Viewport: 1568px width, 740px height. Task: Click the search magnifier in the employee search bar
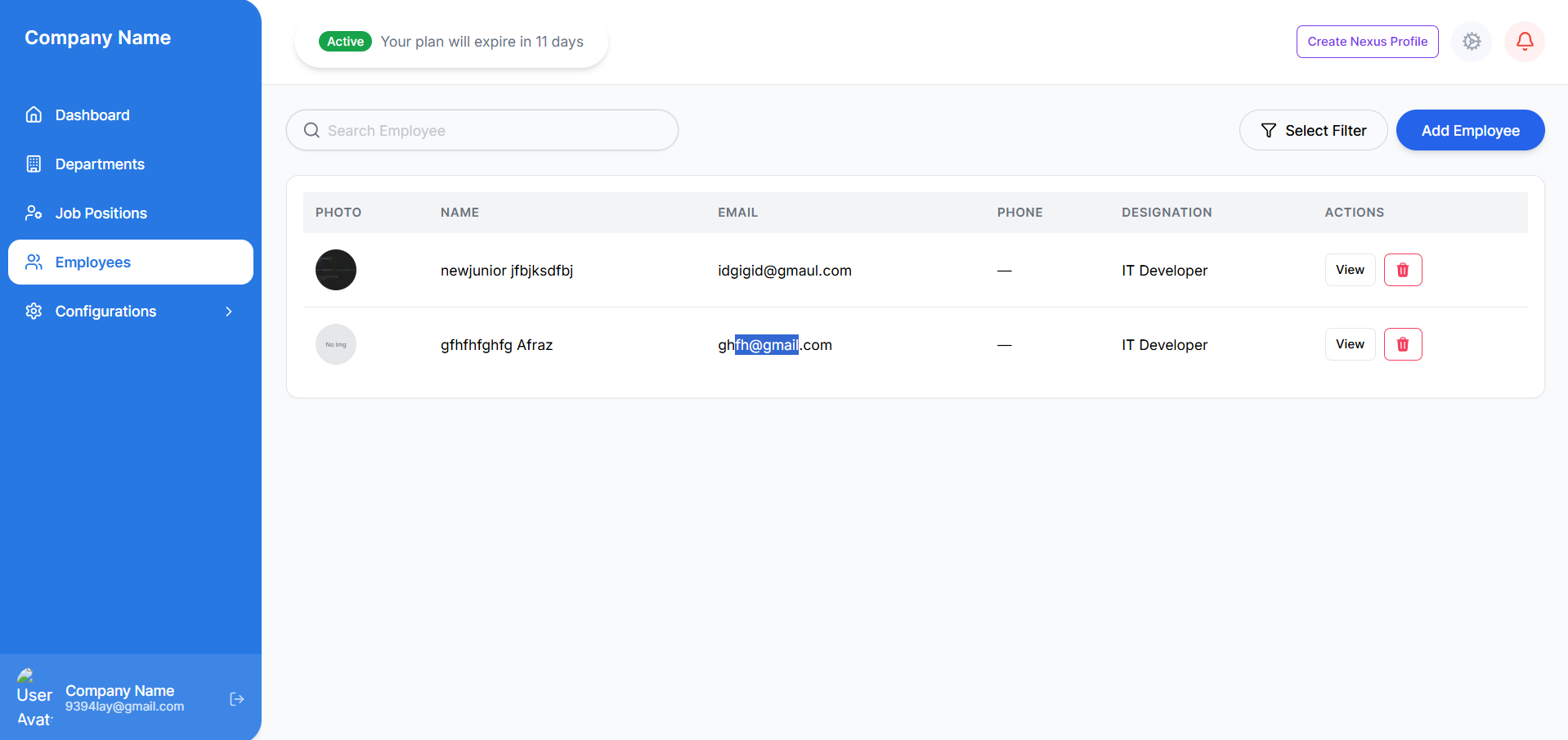click(x=311, y=130)
